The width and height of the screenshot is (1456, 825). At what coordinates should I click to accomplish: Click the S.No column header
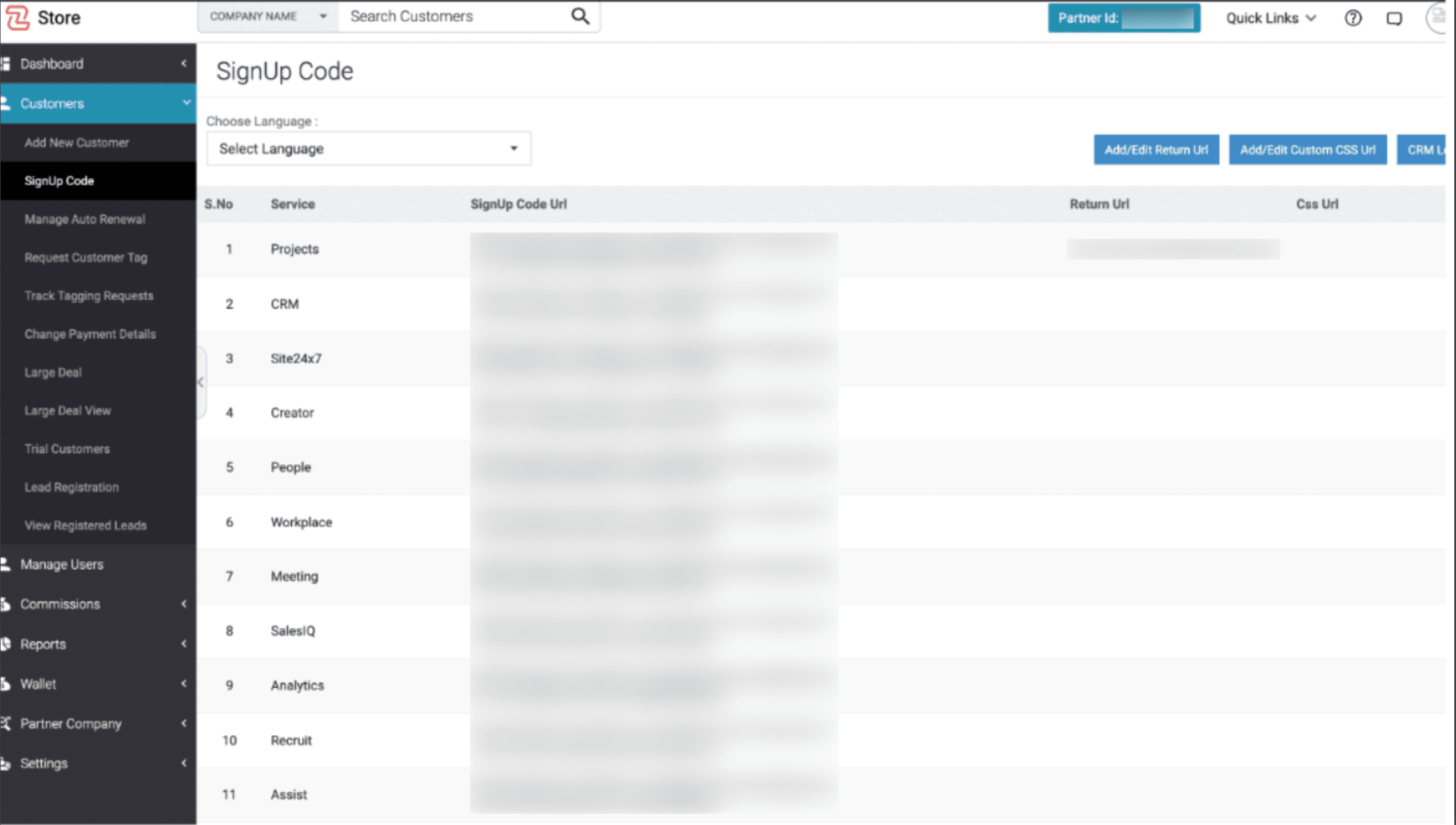click(218, 204)
